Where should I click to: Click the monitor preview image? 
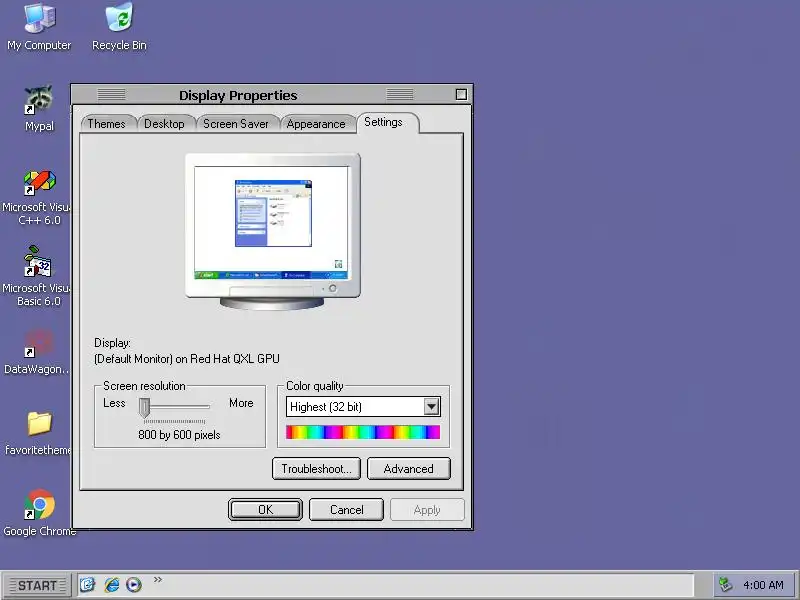(x=272, y=232)
